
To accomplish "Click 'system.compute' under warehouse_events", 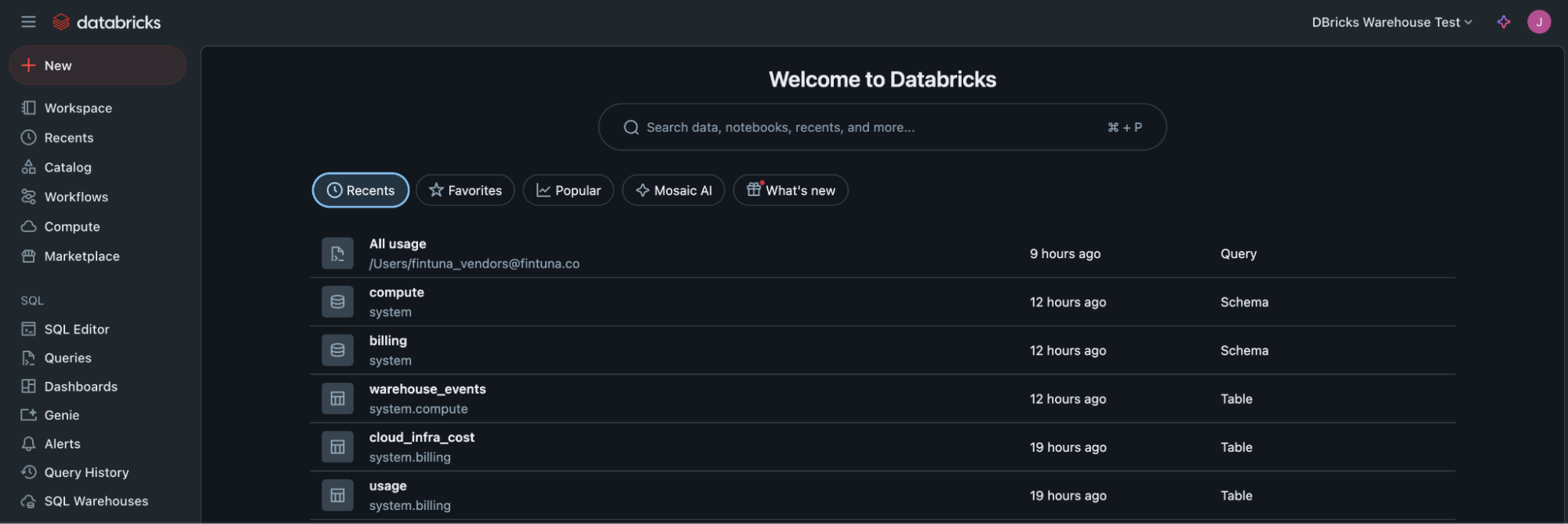I will tap(418, 409).
